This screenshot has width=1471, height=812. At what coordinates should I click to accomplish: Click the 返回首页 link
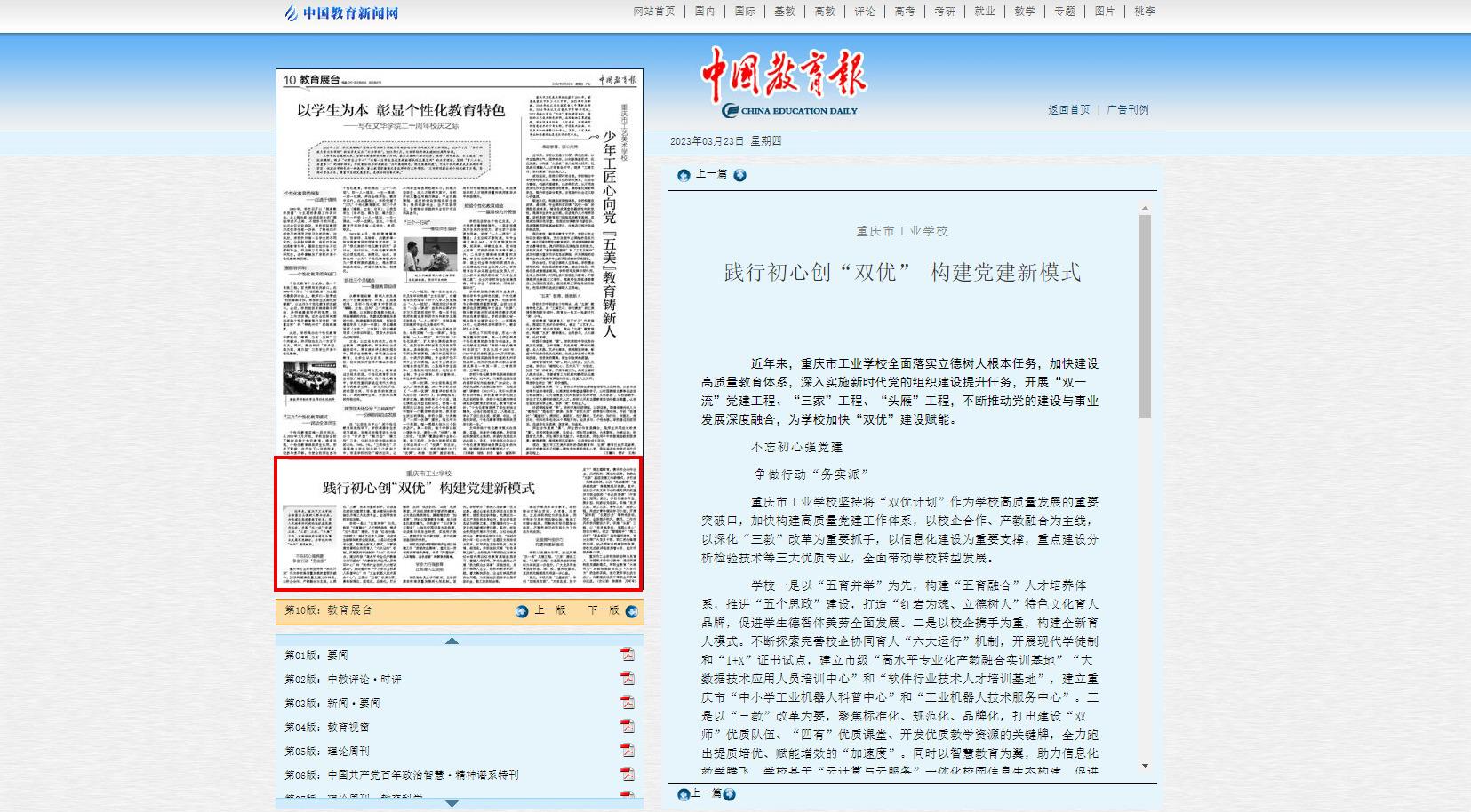[x=1068, y=110]
